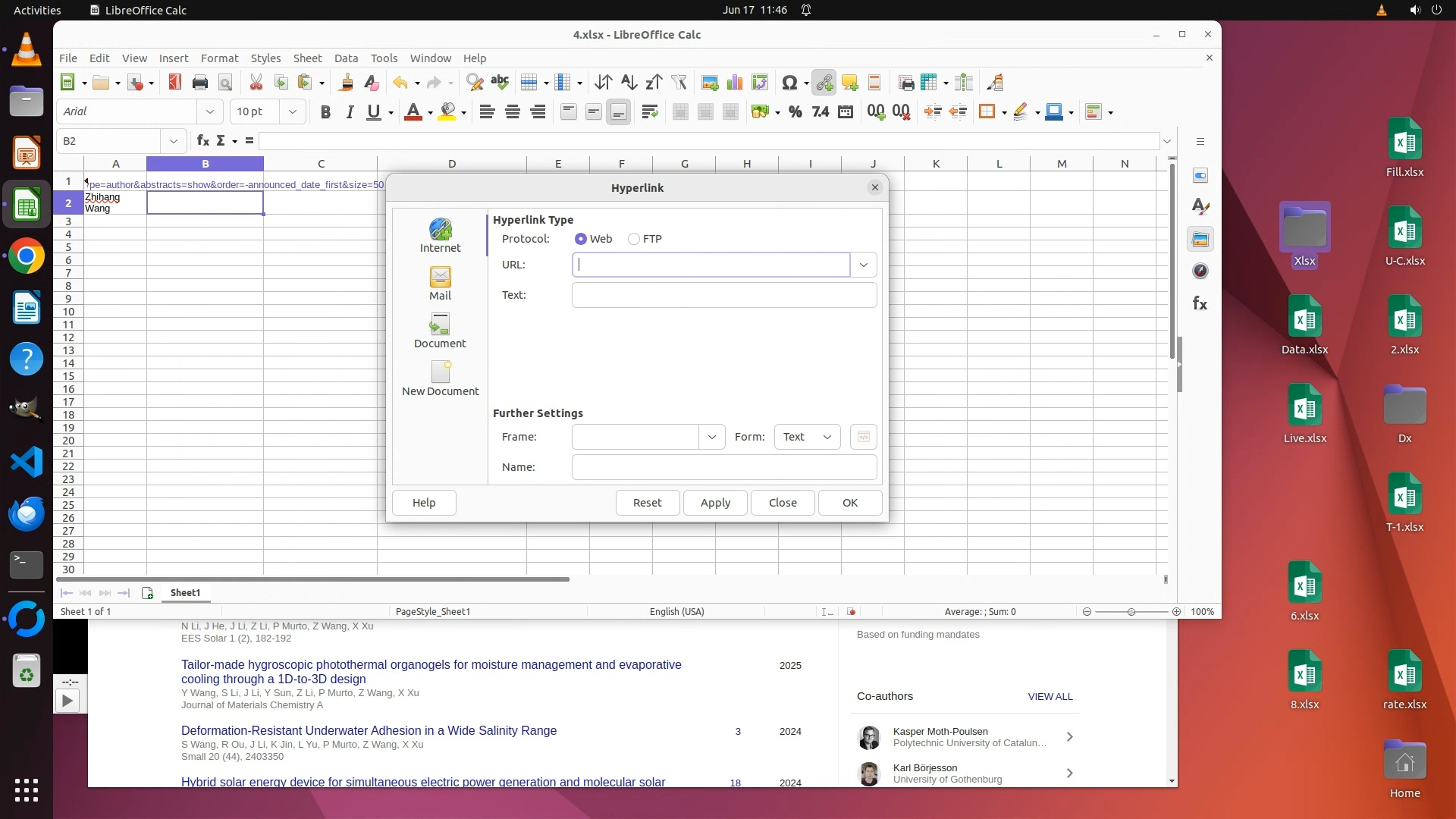Image resolution: width=1456 pixels, height=819 pixels.
Task: Click the Reset button in the Hyperlink dialog
Action: (647, 503)
